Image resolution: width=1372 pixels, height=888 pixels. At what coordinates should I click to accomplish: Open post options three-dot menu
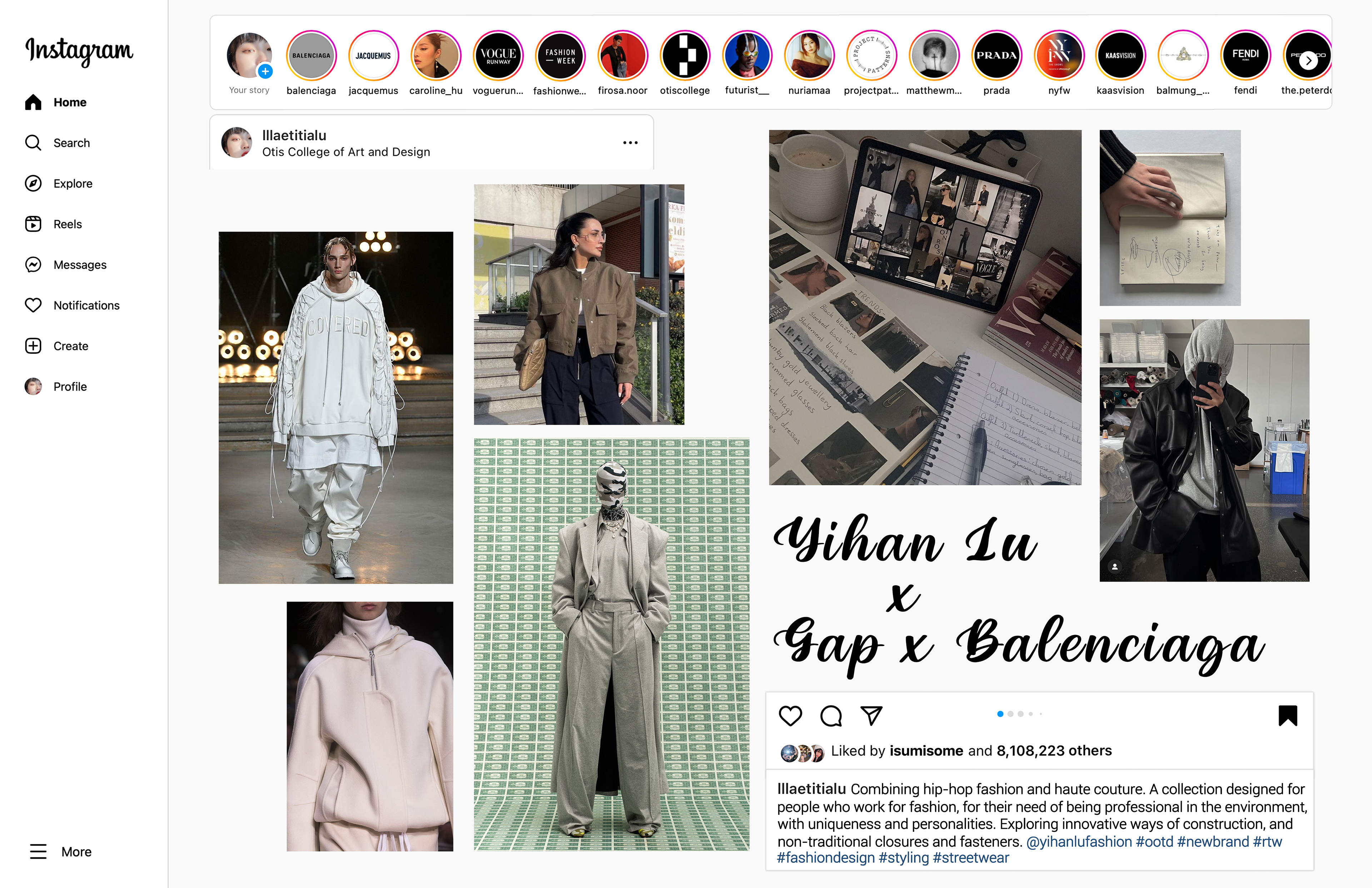(x=630, y=143)
